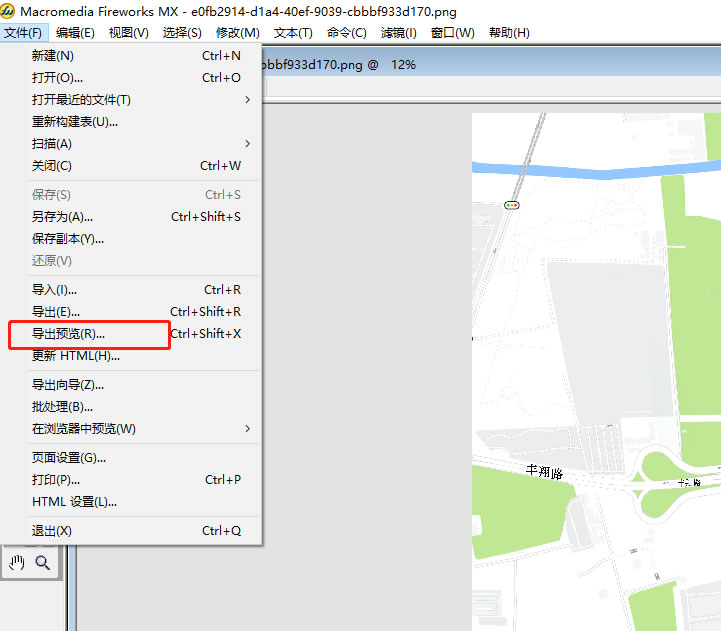Click the 丰翔路 label on the map canvas
This screenshot has width=721, height=631.
click(x=545, y=469)
